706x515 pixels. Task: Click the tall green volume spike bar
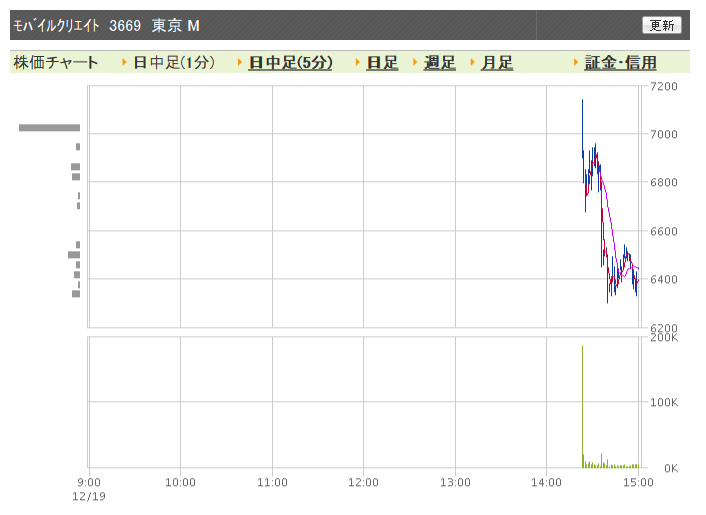pyautogui.click(x=582, y=407)
